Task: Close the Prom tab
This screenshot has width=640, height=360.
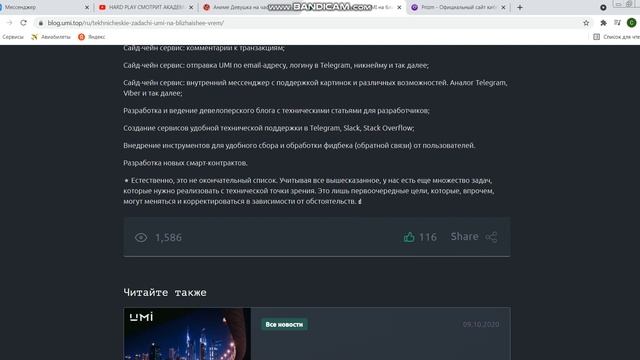Action: [x=503, y=7]
